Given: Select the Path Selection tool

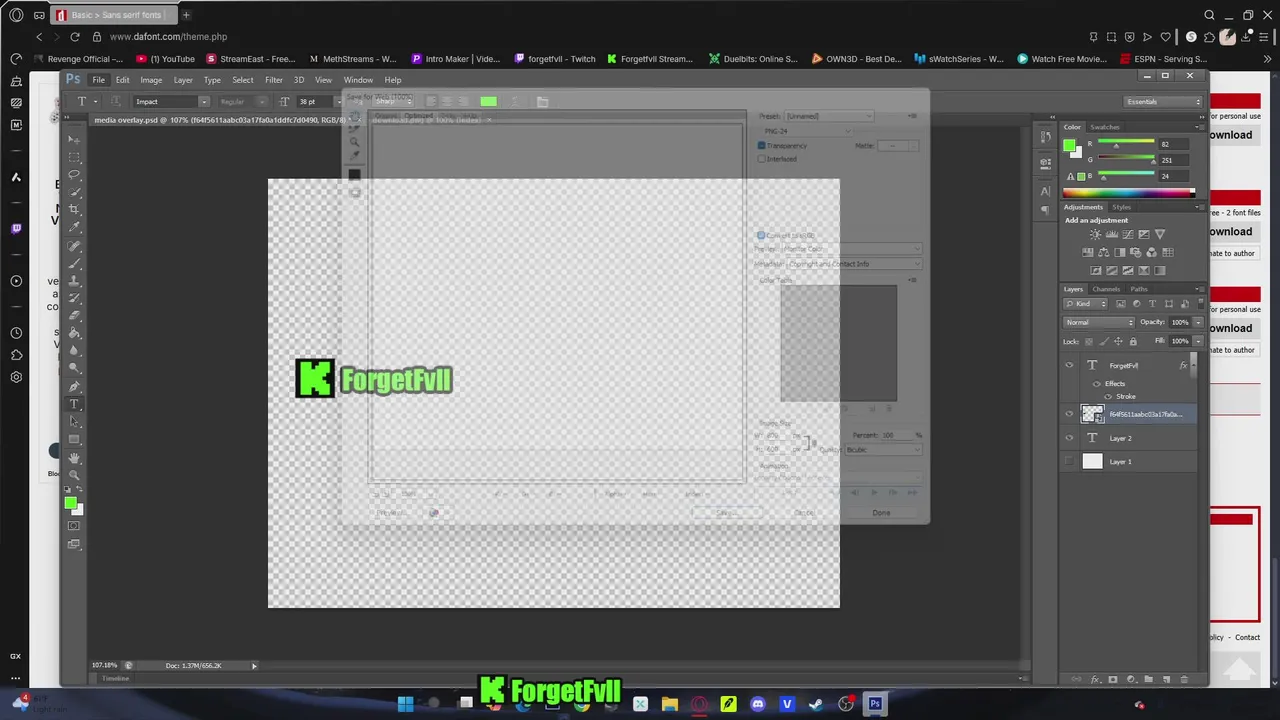Looking at the screenshot, I should 74,422.
